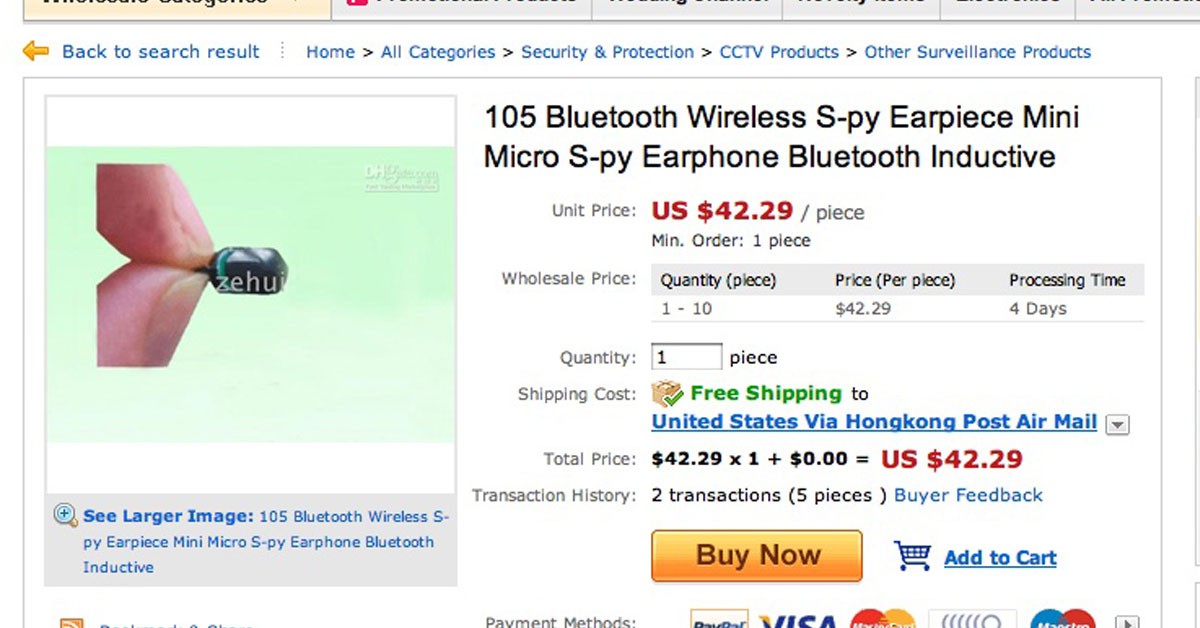This screenshot has width=1200, height=628.
Task: Expand more payment methods arrow
Action: [1128, 622]
